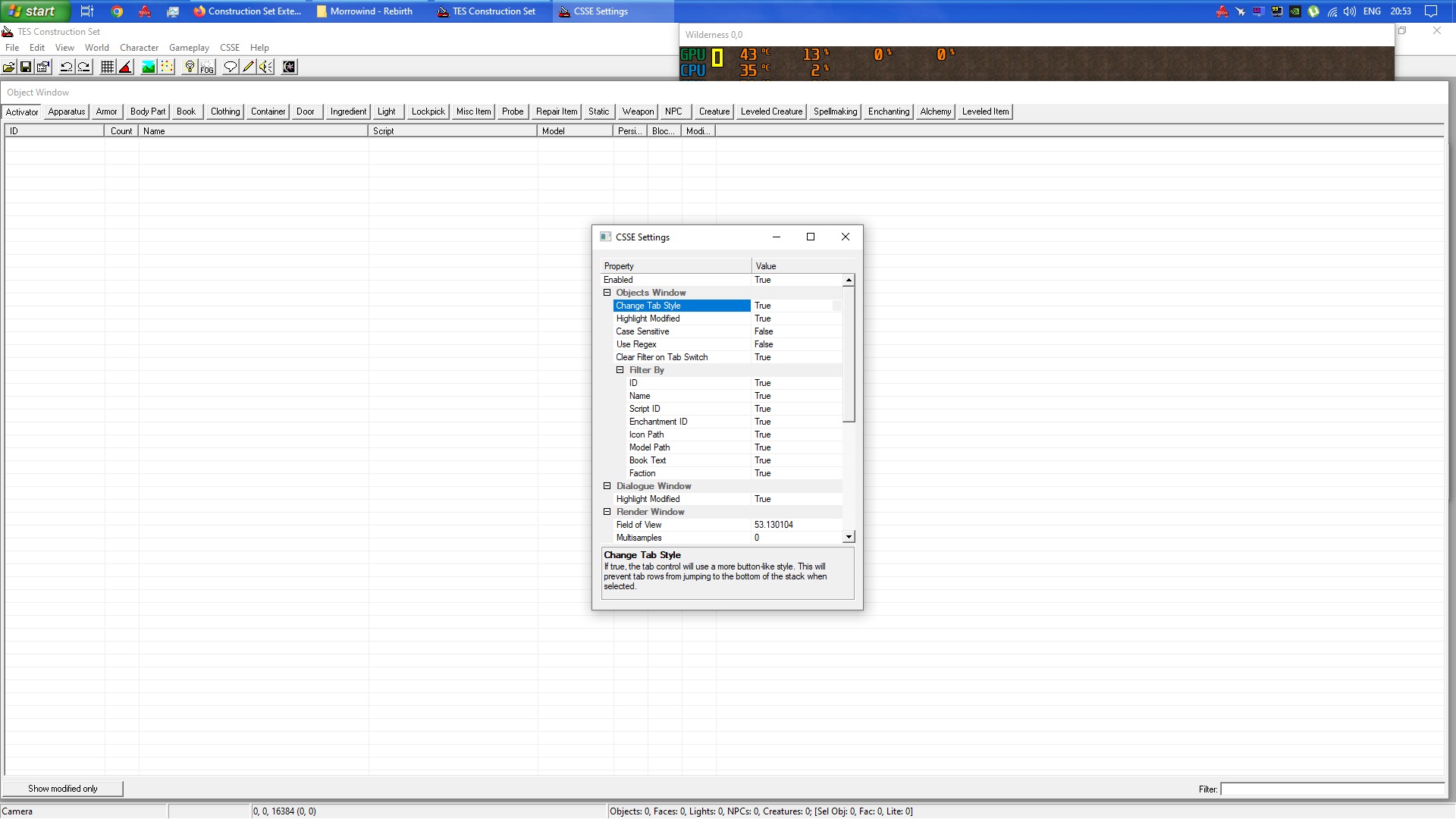Open script editor pencil icon
1456x819 pixels.
click(248, 67)
